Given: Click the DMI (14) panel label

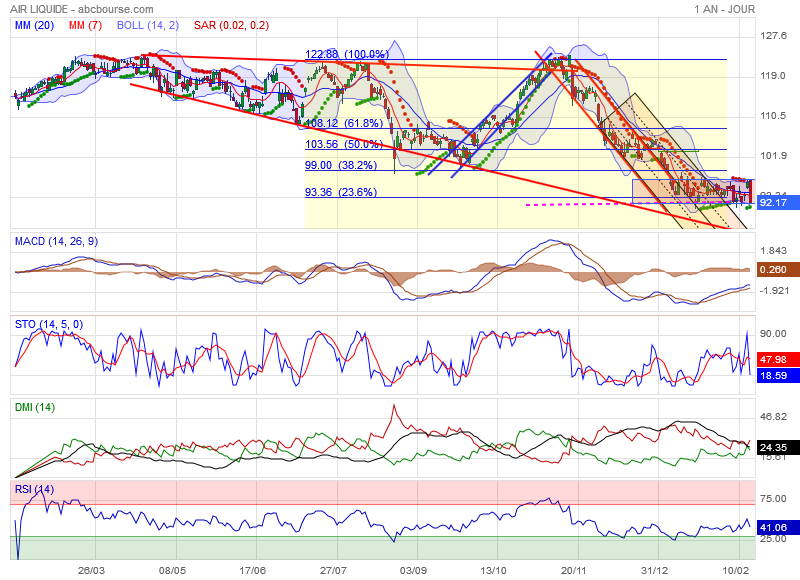Looking at the screenshot, I should tap(35, 408).
